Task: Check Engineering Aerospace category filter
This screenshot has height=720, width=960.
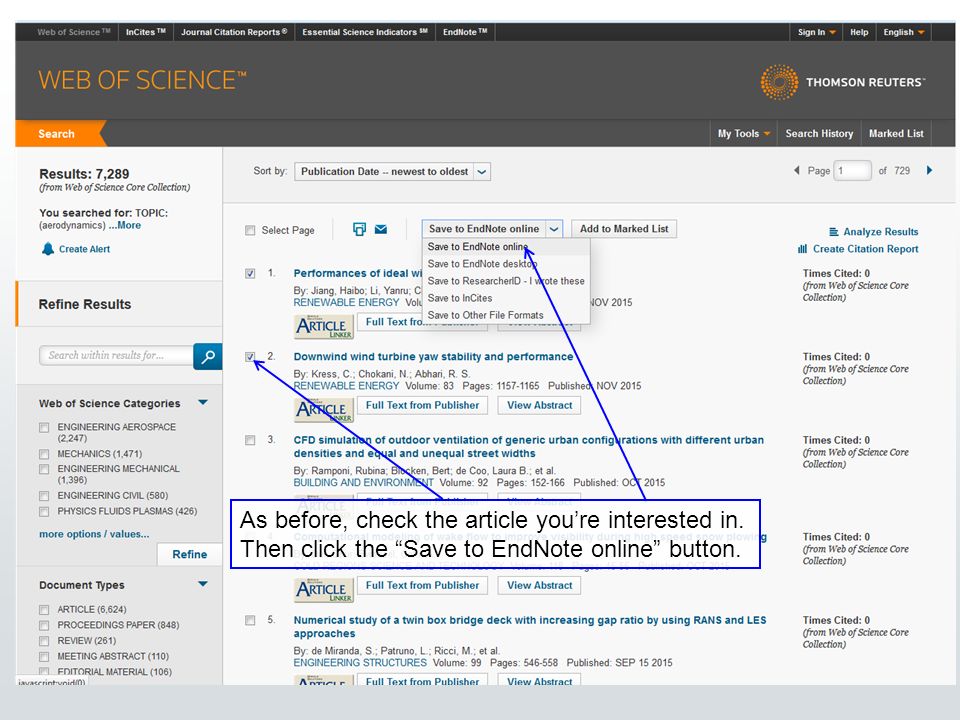Action: click(x=44, y=427)
